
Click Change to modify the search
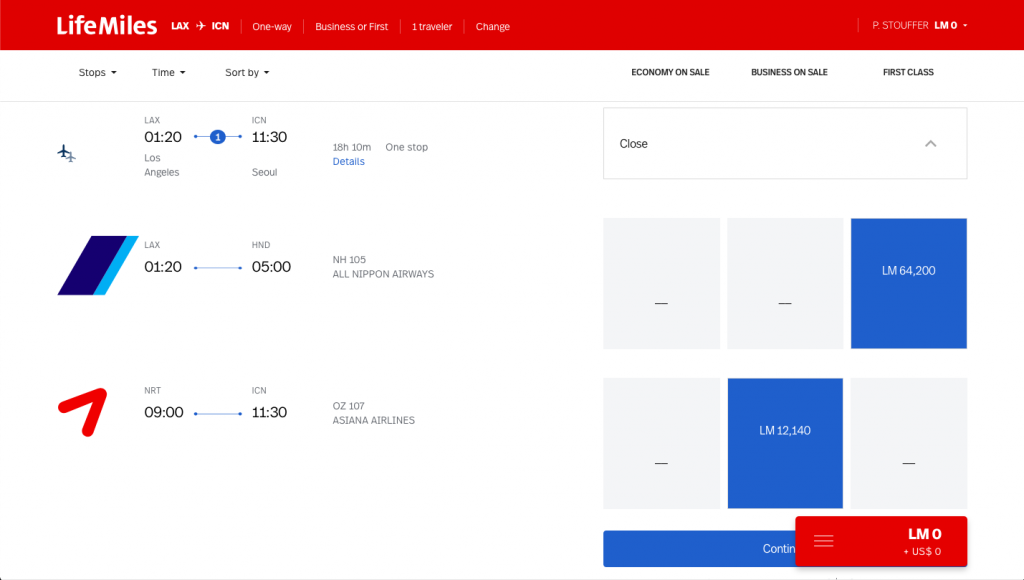(x=492, y=27)
